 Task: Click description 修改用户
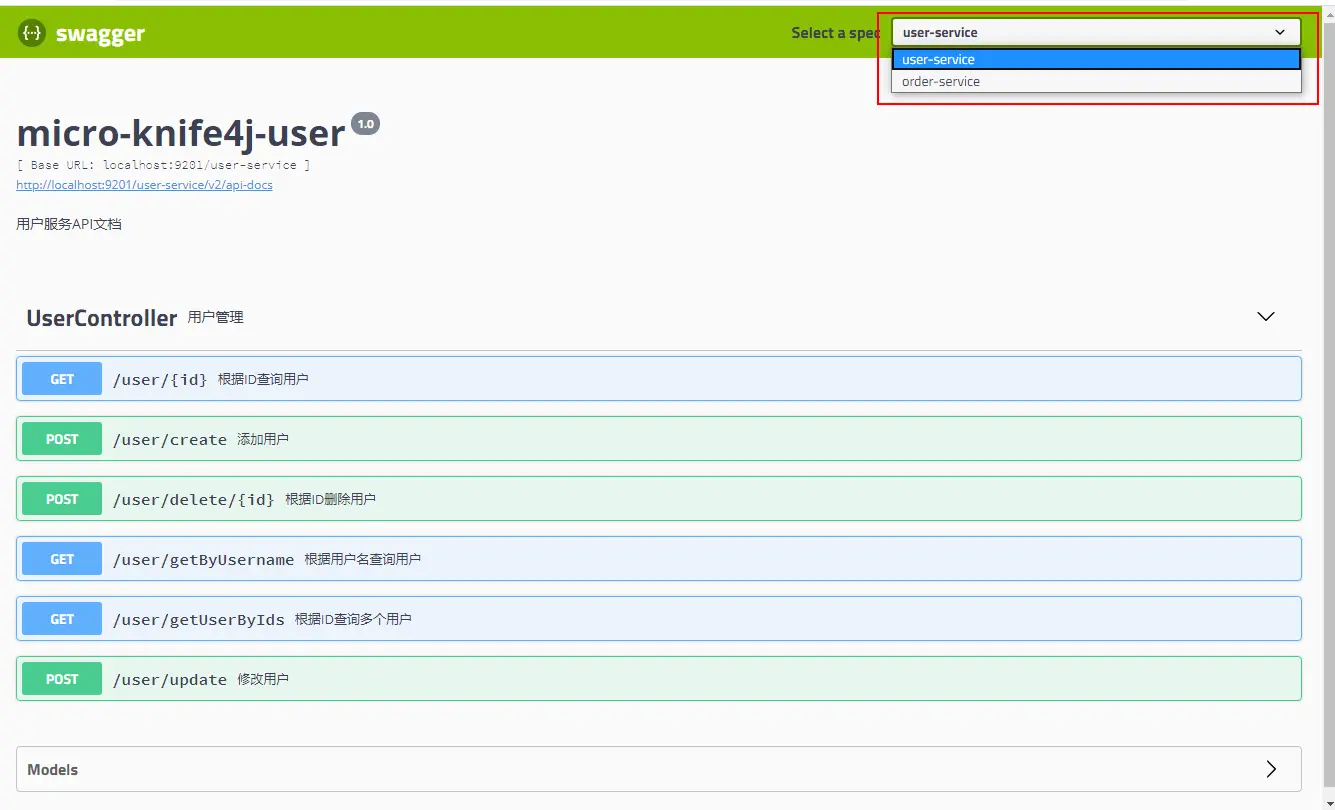tap(263, 680)
